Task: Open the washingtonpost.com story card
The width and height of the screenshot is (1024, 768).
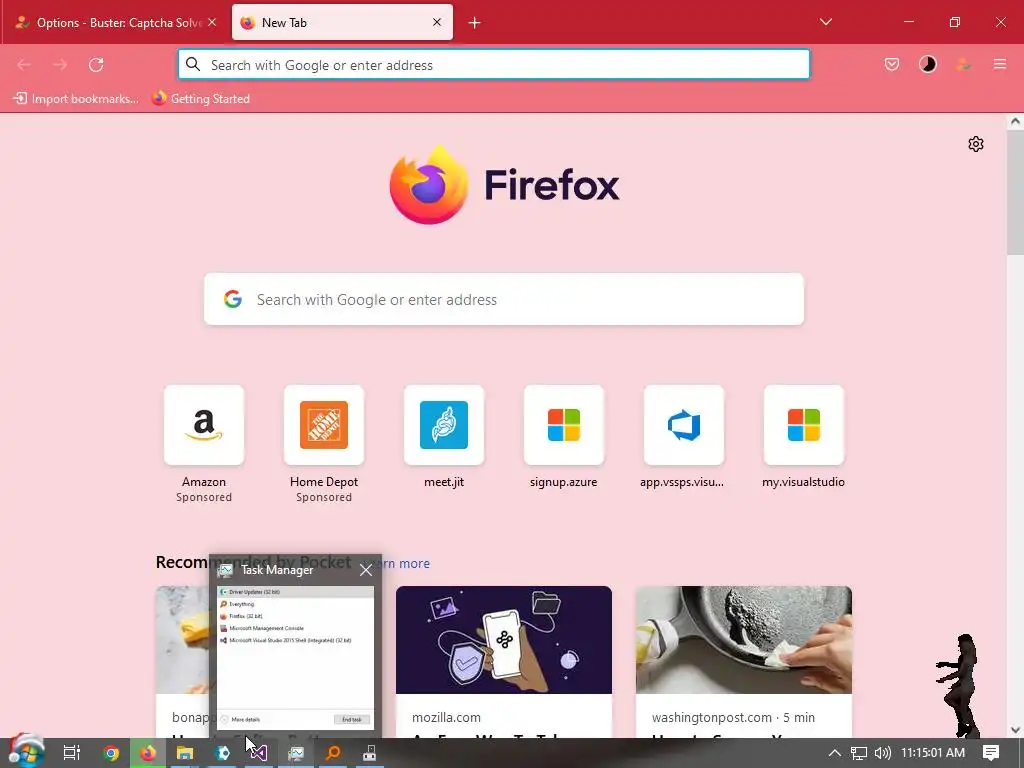Action: pos(744,662)
